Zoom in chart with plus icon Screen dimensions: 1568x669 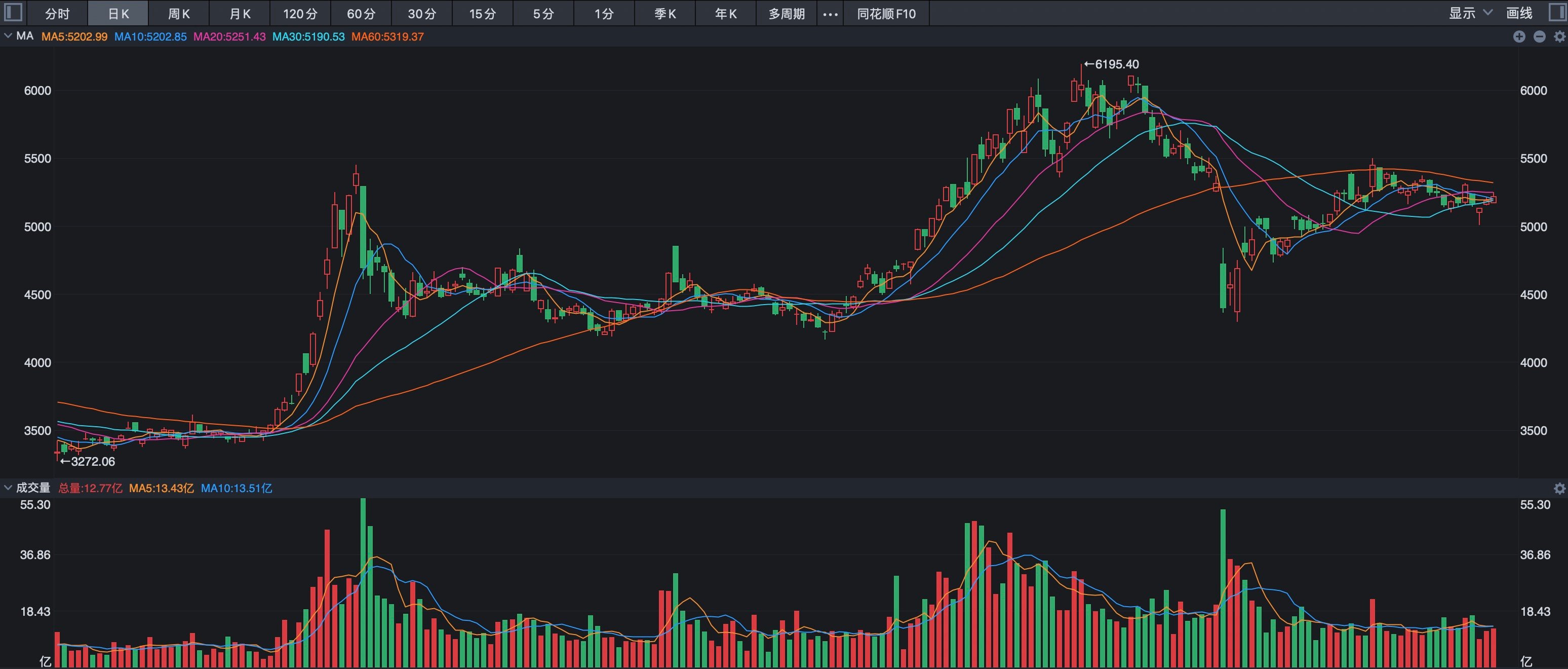pyautogui.click(x=1519, y=36)
